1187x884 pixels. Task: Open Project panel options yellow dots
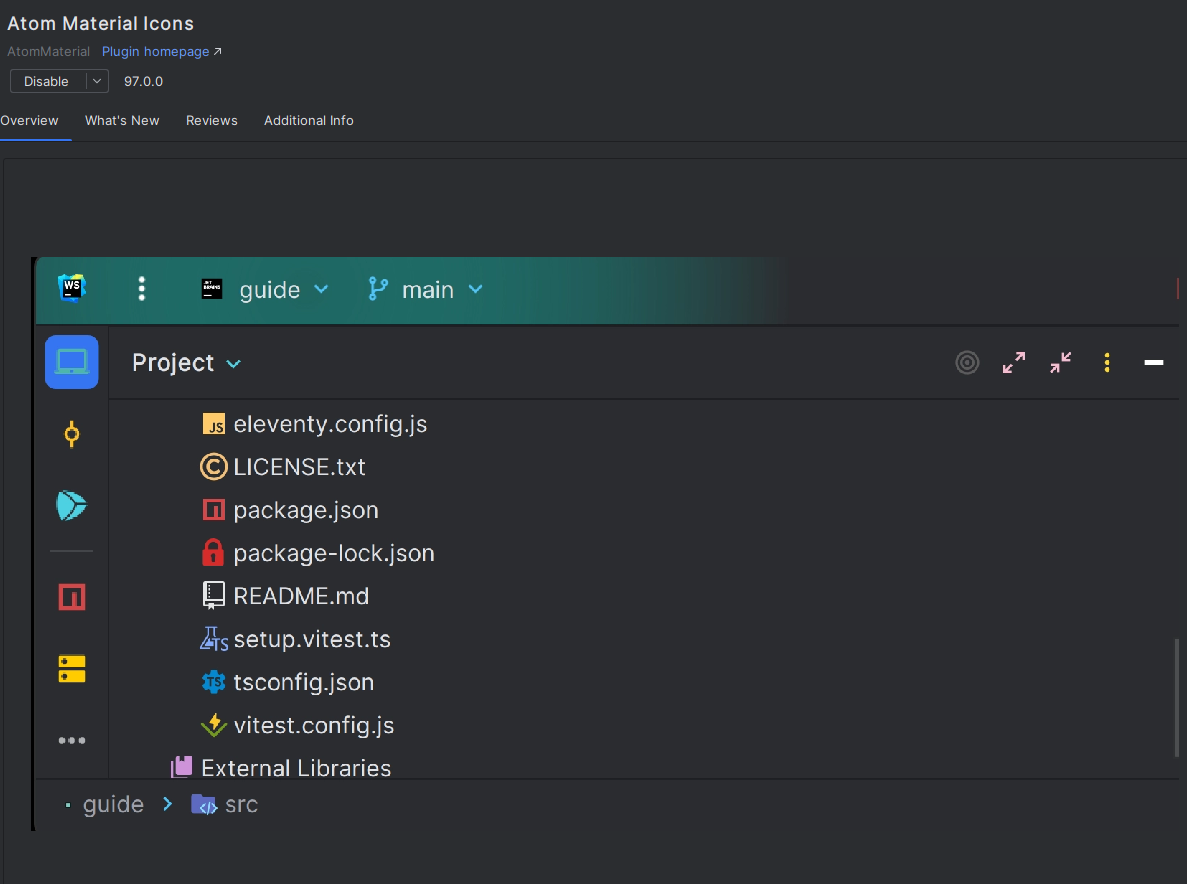coord(1107,363)
